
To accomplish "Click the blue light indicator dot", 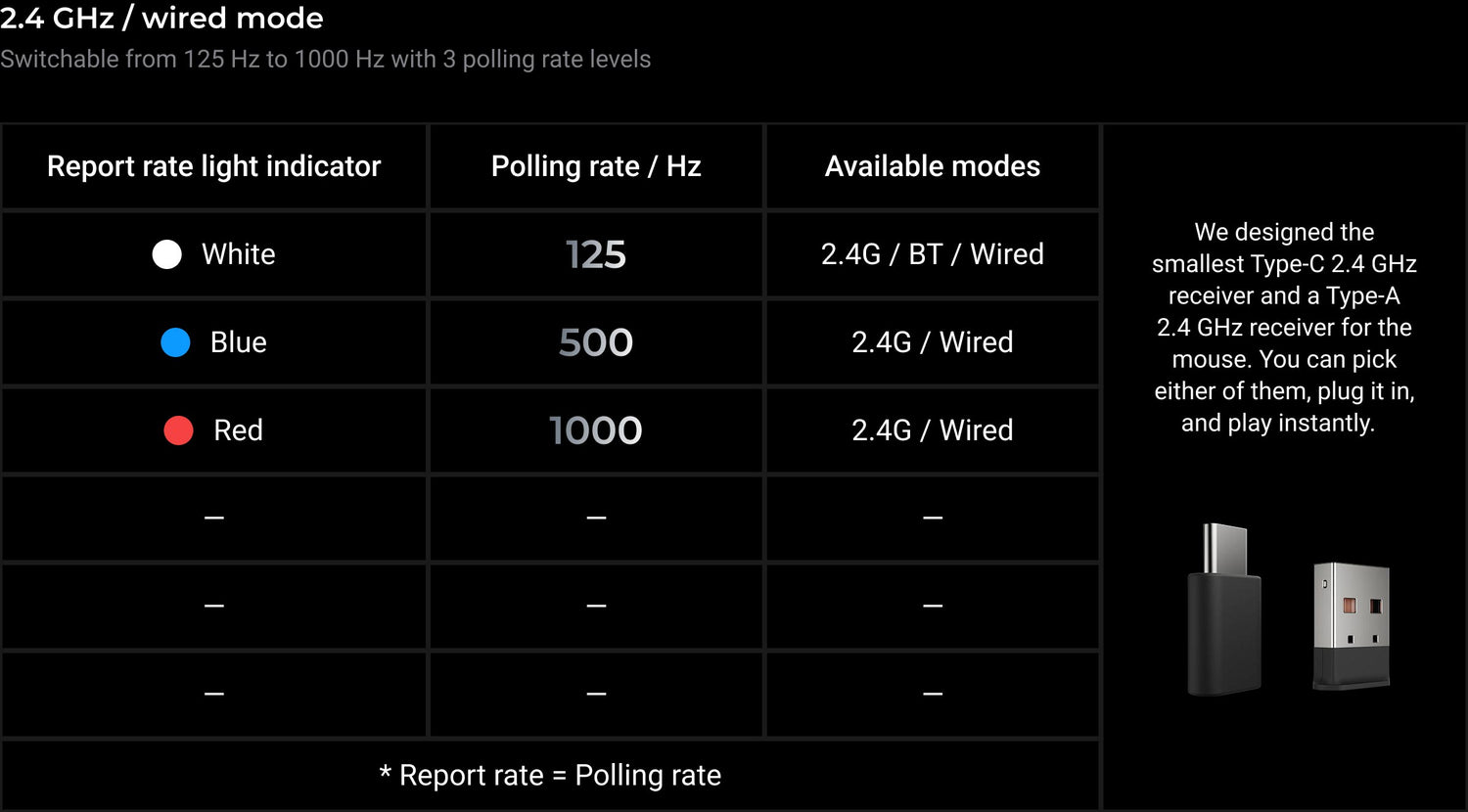I will pyautogui.click(x=175, y=342).
